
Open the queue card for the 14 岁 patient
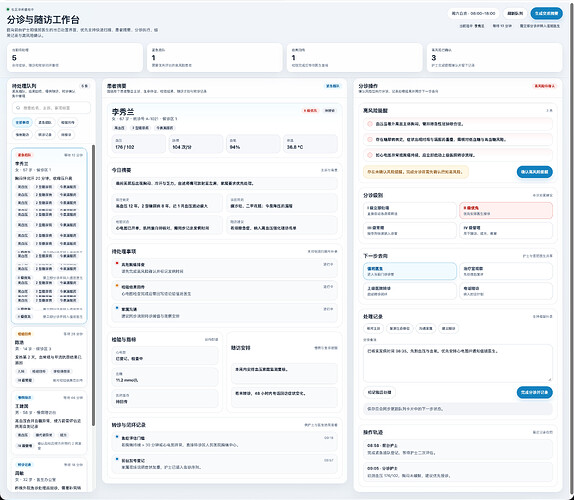pos(49,357)
